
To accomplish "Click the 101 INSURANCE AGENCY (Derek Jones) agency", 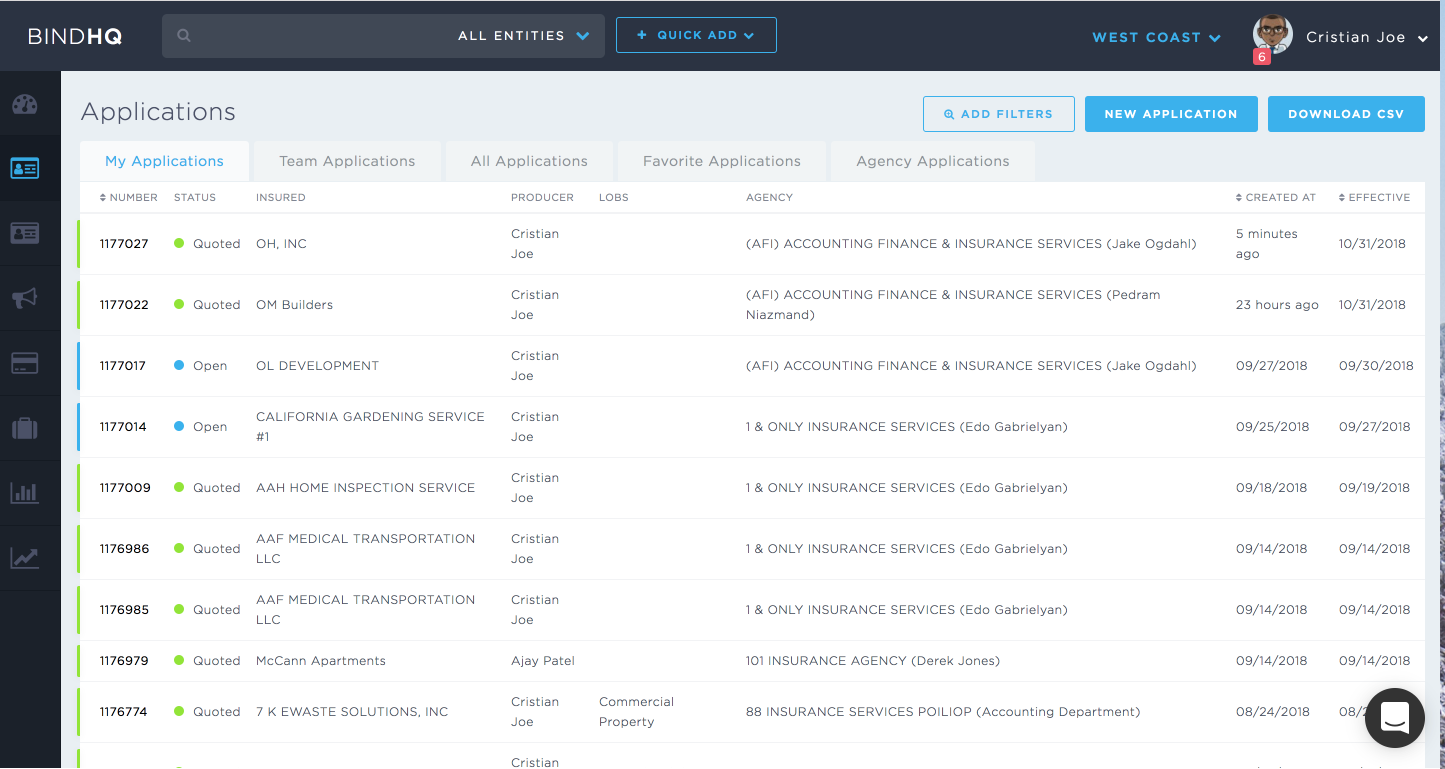I will [x=873, y=661].
